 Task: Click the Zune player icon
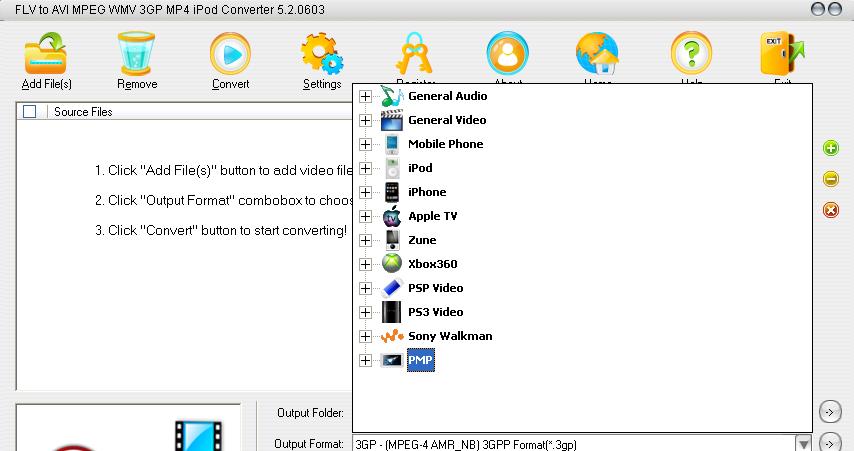tap(392, 240)
